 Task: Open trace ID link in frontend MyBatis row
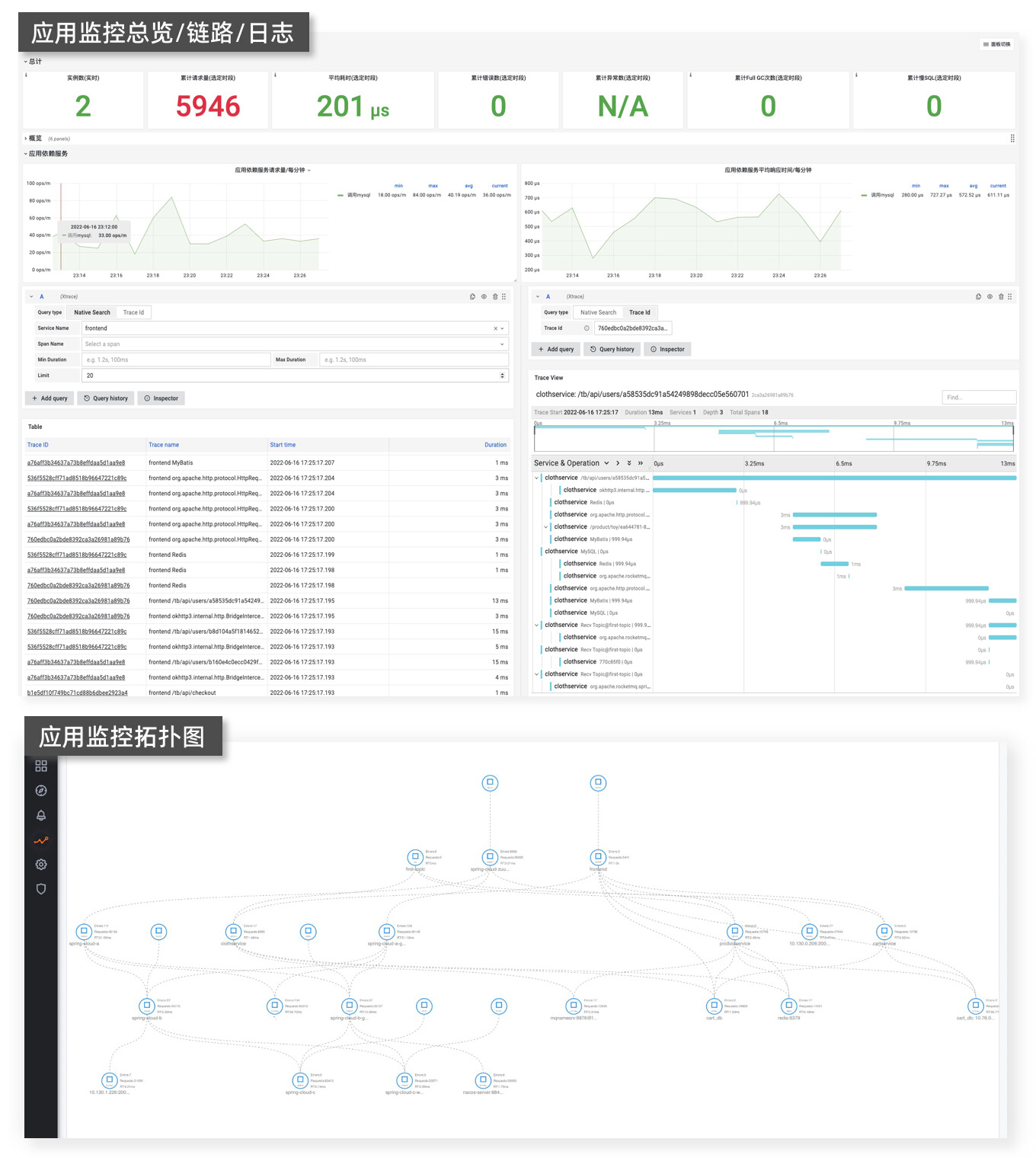pos(76,463)
